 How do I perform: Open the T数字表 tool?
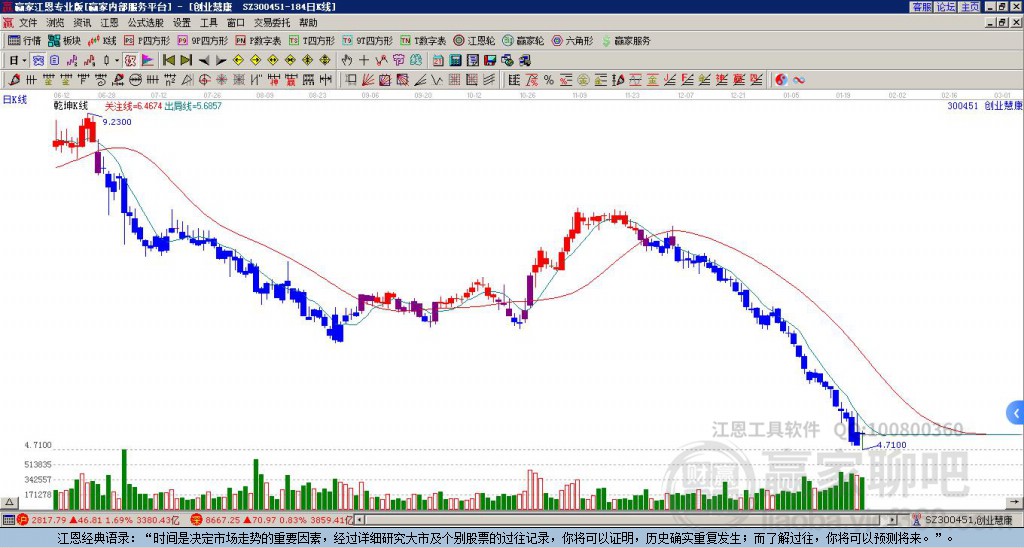(423, 40)
